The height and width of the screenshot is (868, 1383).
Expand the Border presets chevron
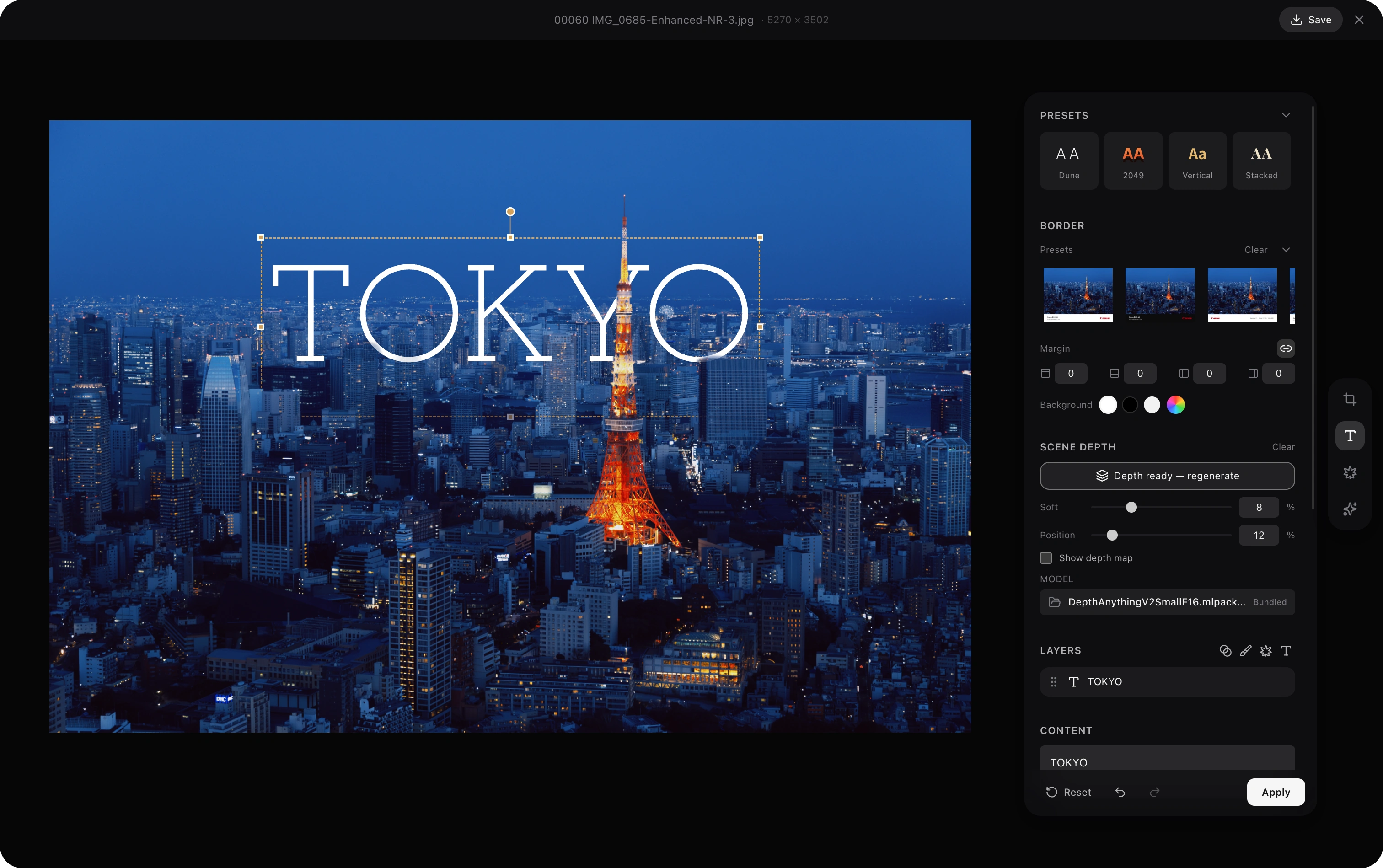coord(1286,250)
